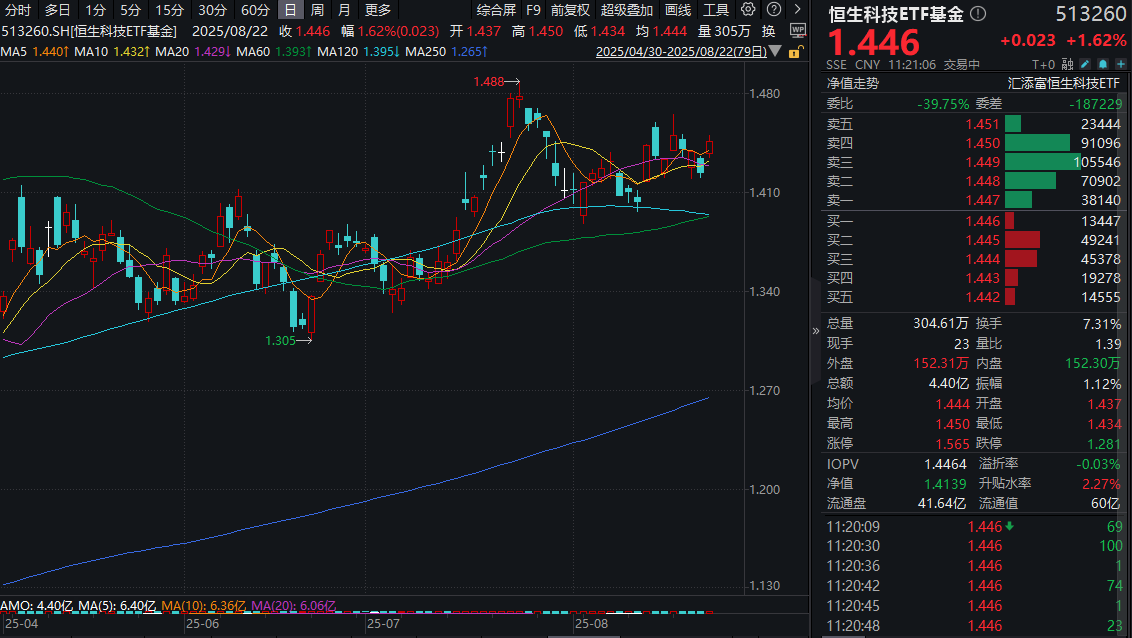Select the 5分 period tab
The image size is (1132, 638).
click(130, 10)
